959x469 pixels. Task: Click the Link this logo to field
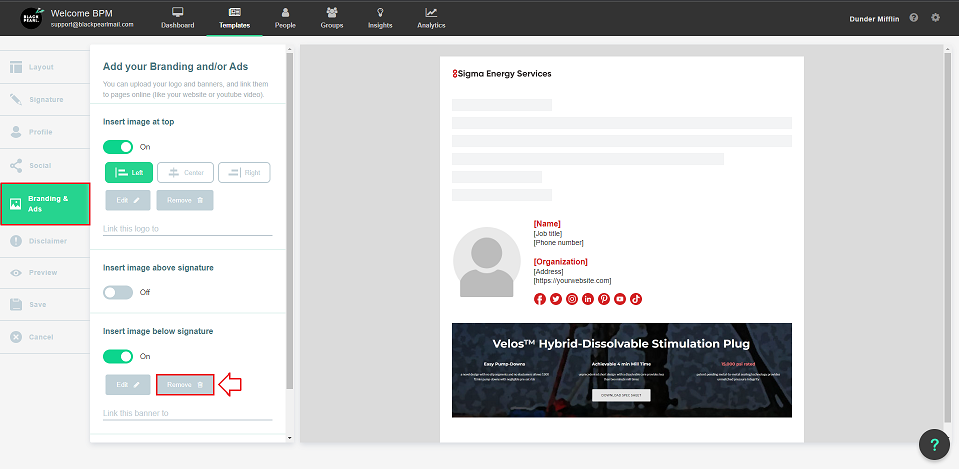tap(187, 229)
